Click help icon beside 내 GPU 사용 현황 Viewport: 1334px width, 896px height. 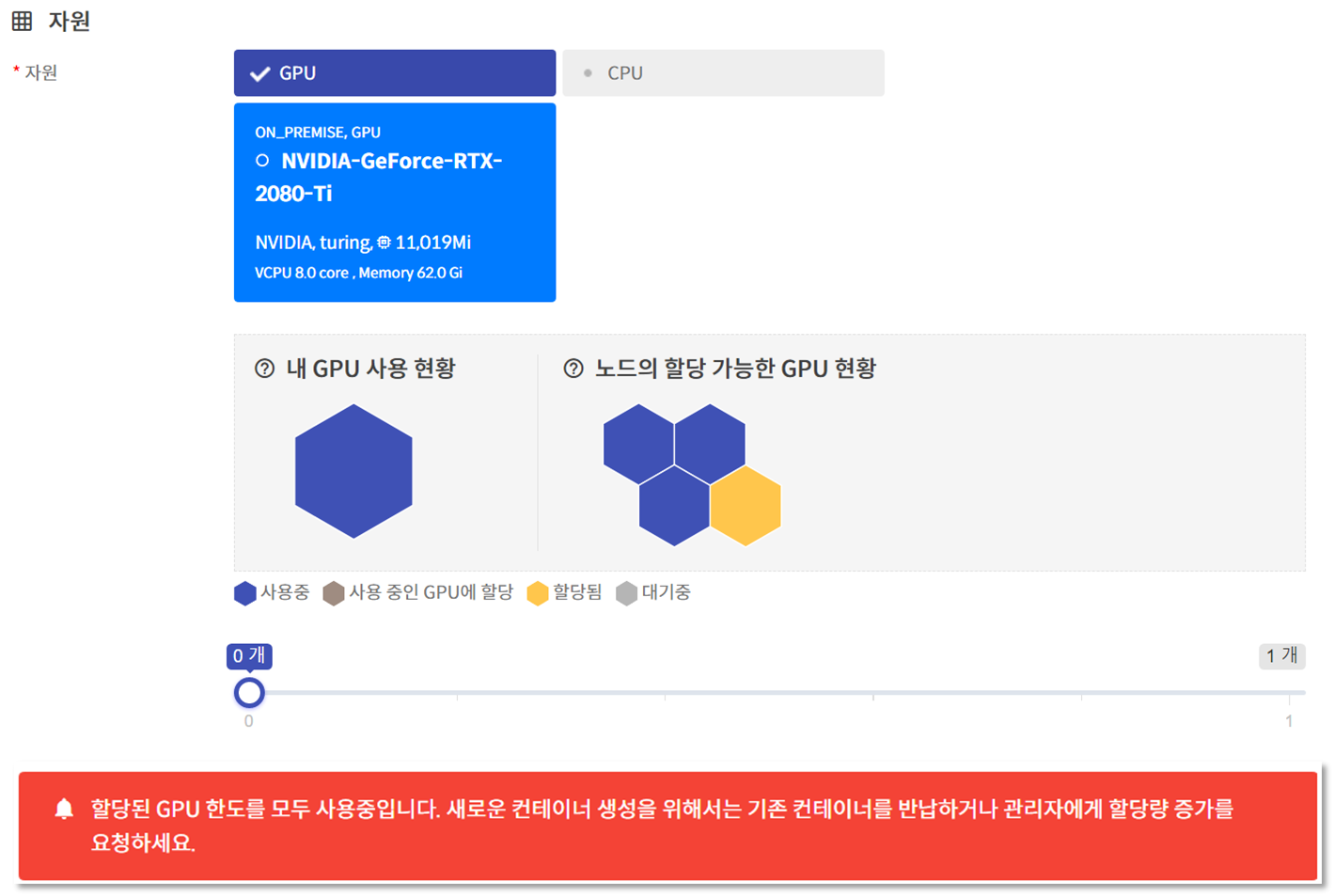pyautogui.click(x=265, y=369)
